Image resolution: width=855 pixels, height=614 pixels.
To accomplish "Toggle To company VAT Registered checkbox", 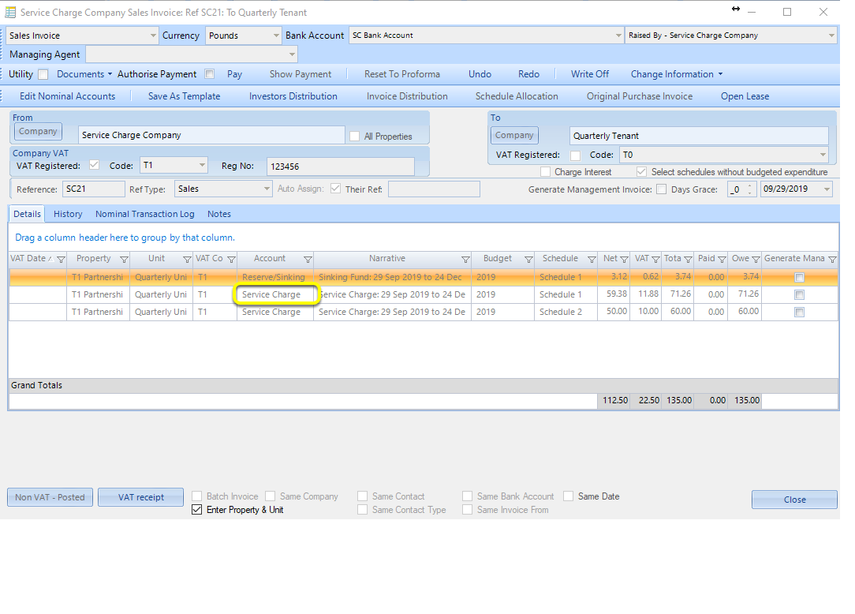I will (575, 155).
